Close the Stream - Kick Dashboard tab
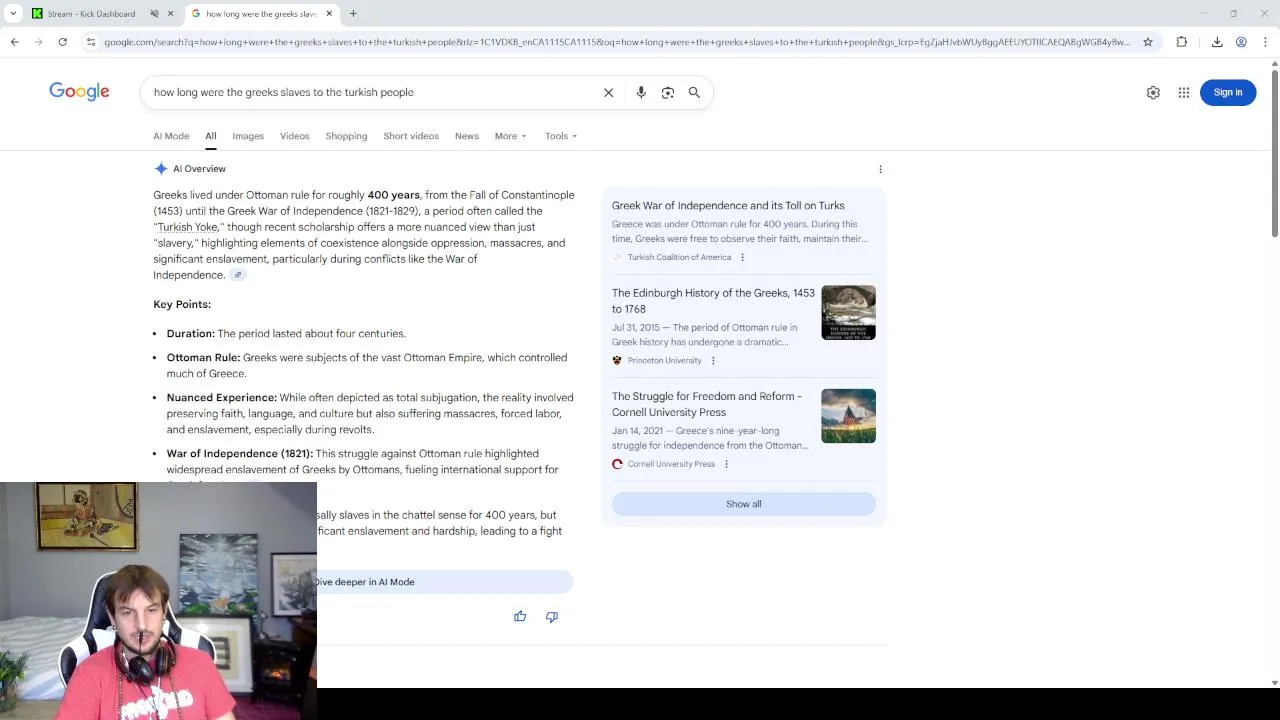 point(170,14)
